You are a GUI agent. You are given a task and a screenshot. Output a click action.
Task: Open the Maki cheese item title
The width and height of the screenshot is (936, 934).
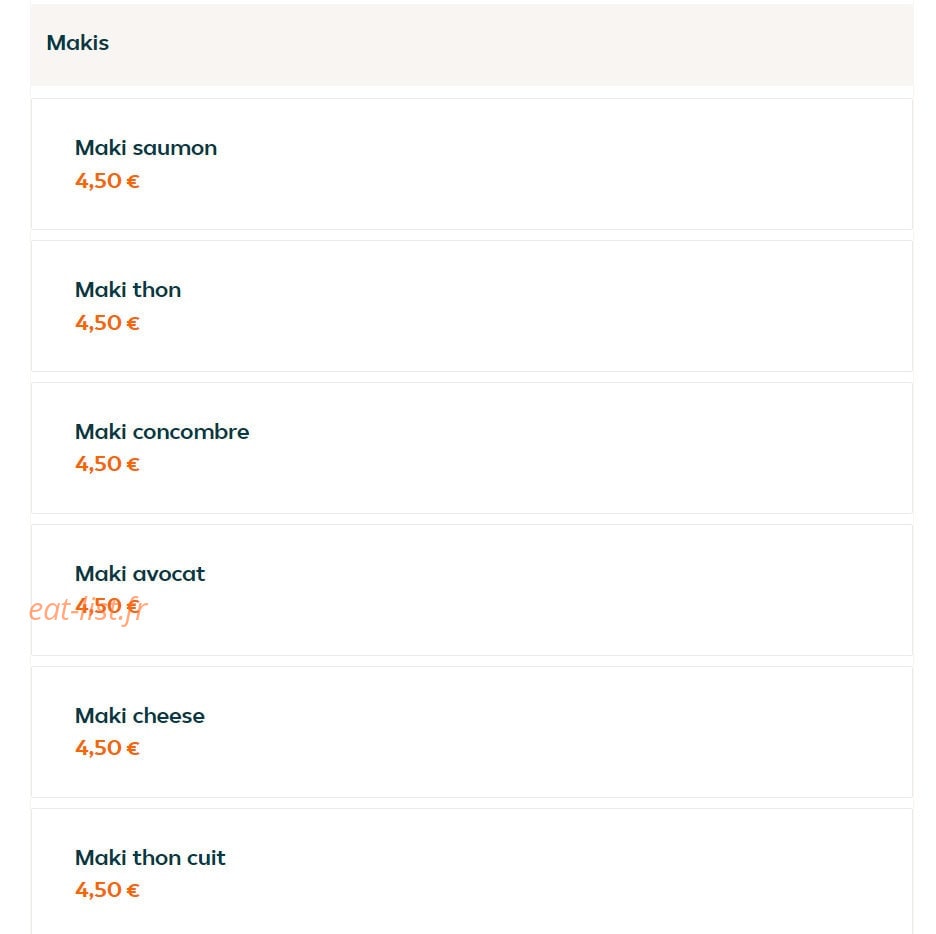140,716
